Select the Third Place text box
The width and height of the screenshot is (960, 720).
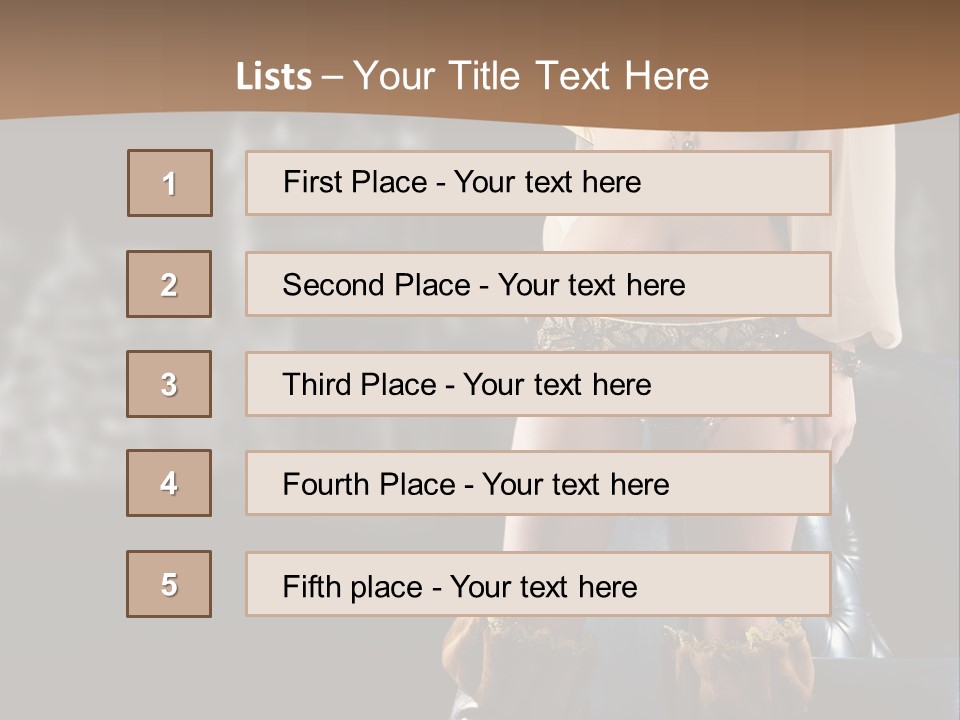coord(538,384)
